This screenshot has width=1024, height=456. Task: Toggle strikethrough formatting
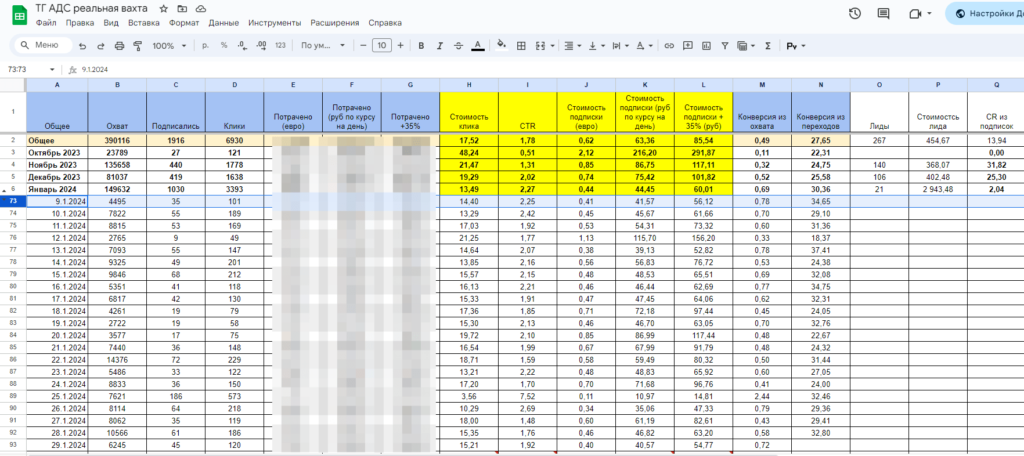(458, 46)
